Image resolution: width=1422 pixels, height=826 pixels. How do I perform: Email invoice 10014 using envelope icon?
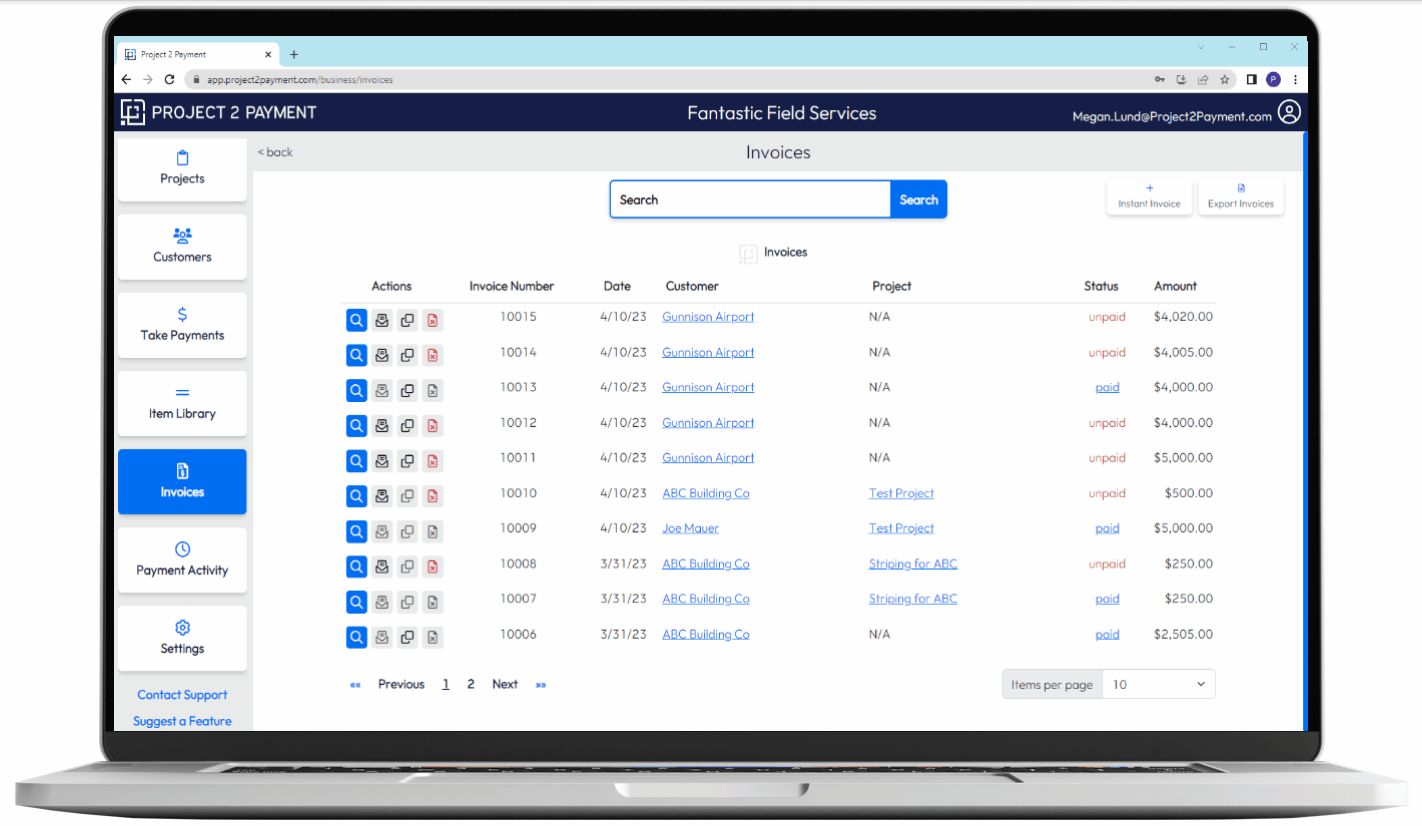pos(382,355)
